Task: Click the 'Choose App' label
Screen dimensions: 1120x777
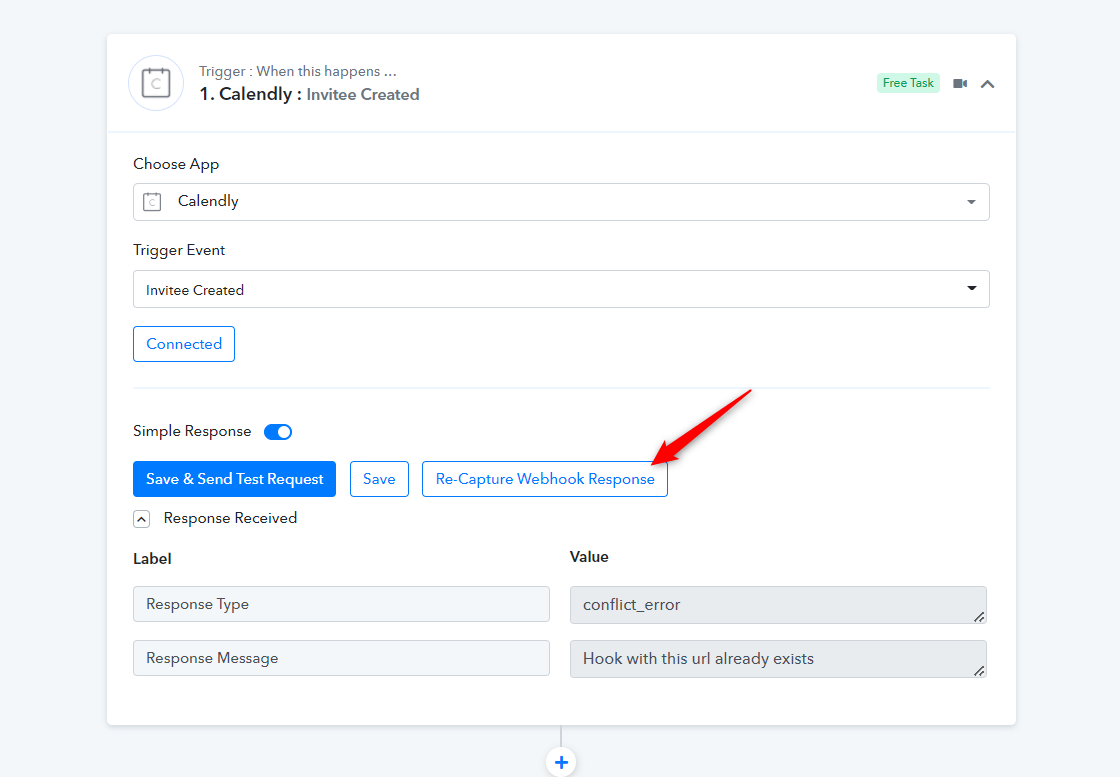Action: tap(176, 164)
